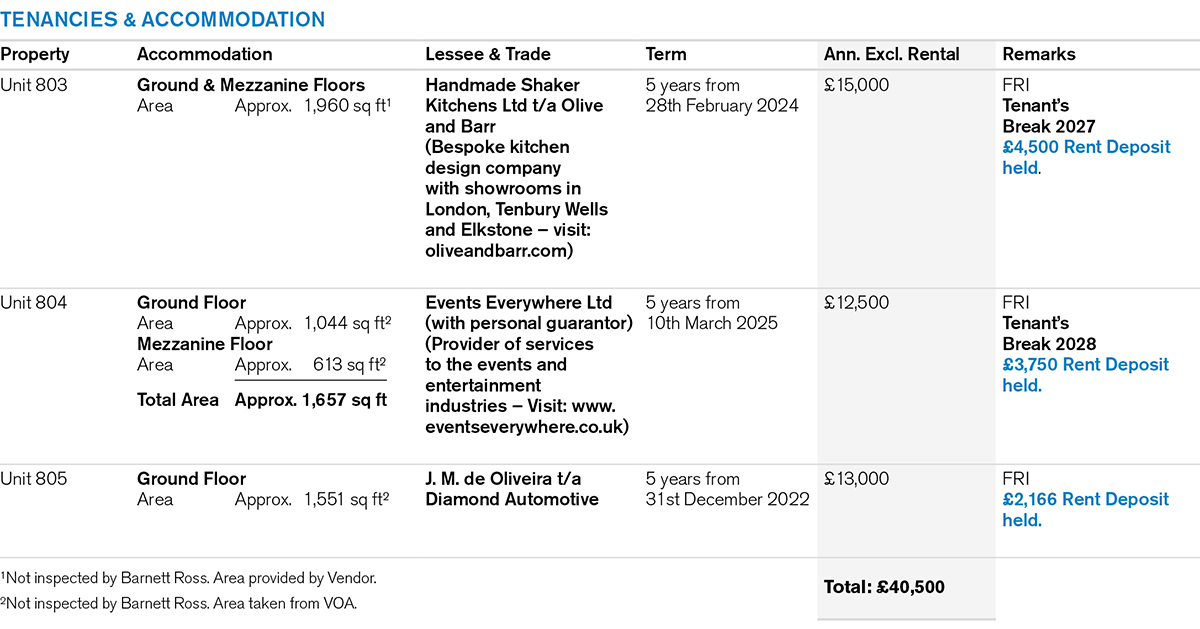Screen dimensions: 1200x629
Task: Open the £4,500 Rent Deposit held link
Action: pyautogui.click(x=1086, y=158)
